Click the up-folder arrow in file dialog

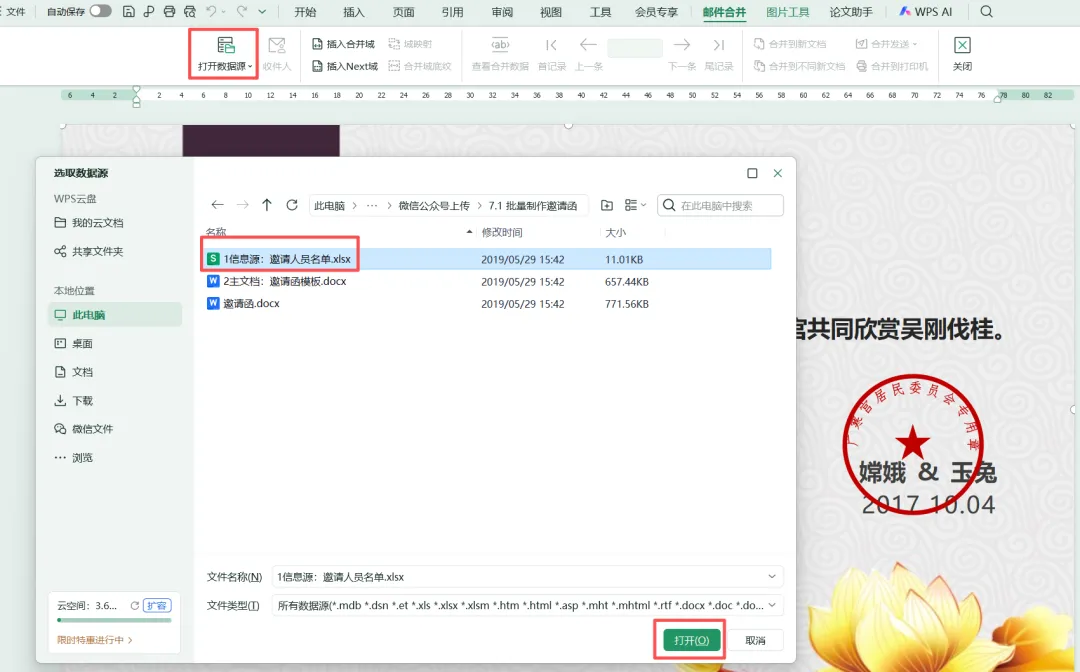267,205
